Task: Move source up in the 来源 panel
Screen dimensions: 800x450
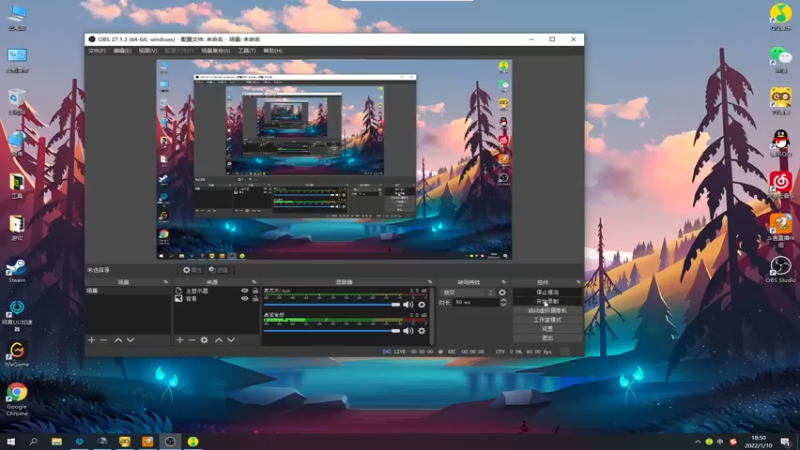Action: [x=218, y=340]
